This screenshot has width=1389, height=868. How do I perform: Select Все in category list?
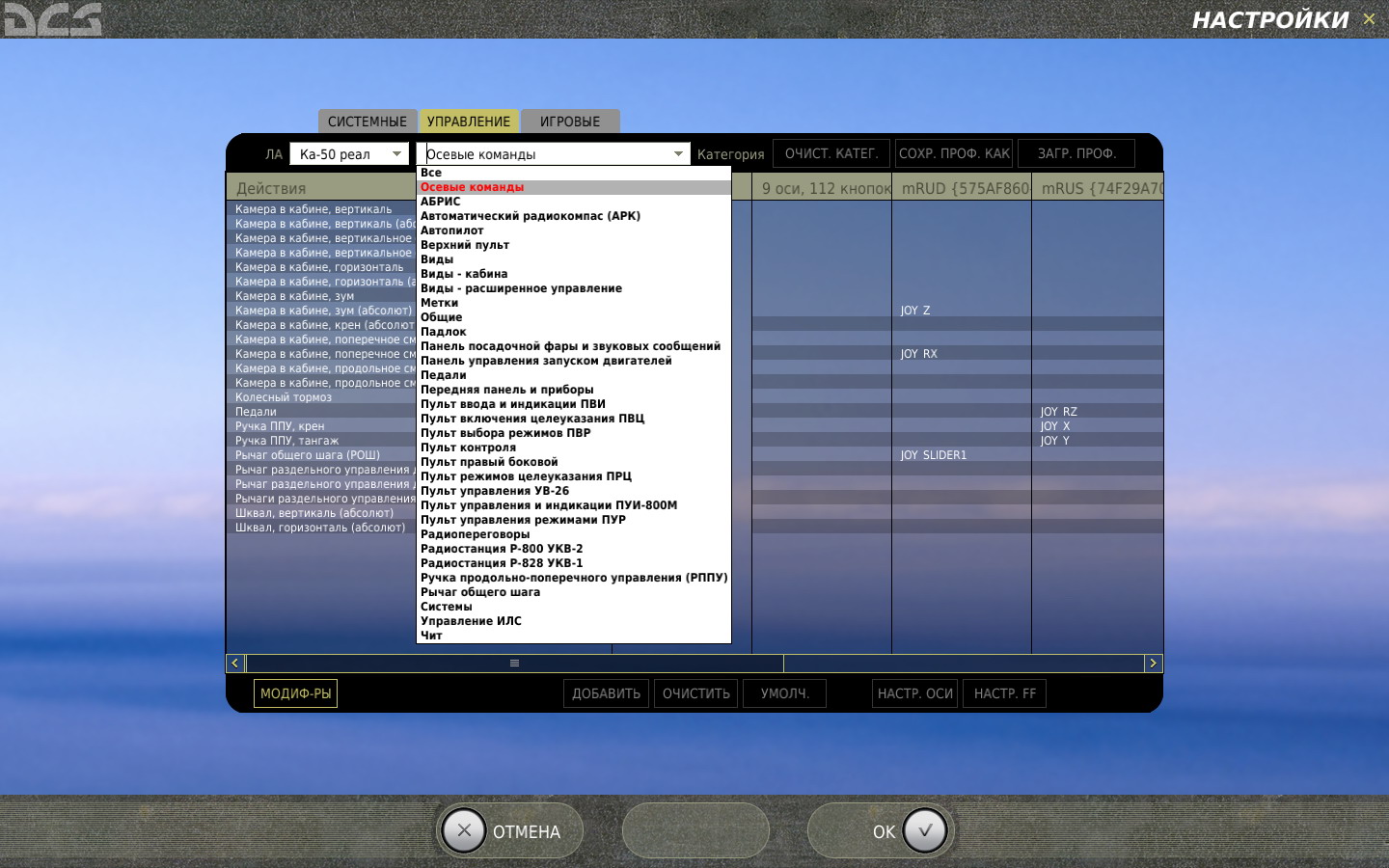[x=574, y=173]
